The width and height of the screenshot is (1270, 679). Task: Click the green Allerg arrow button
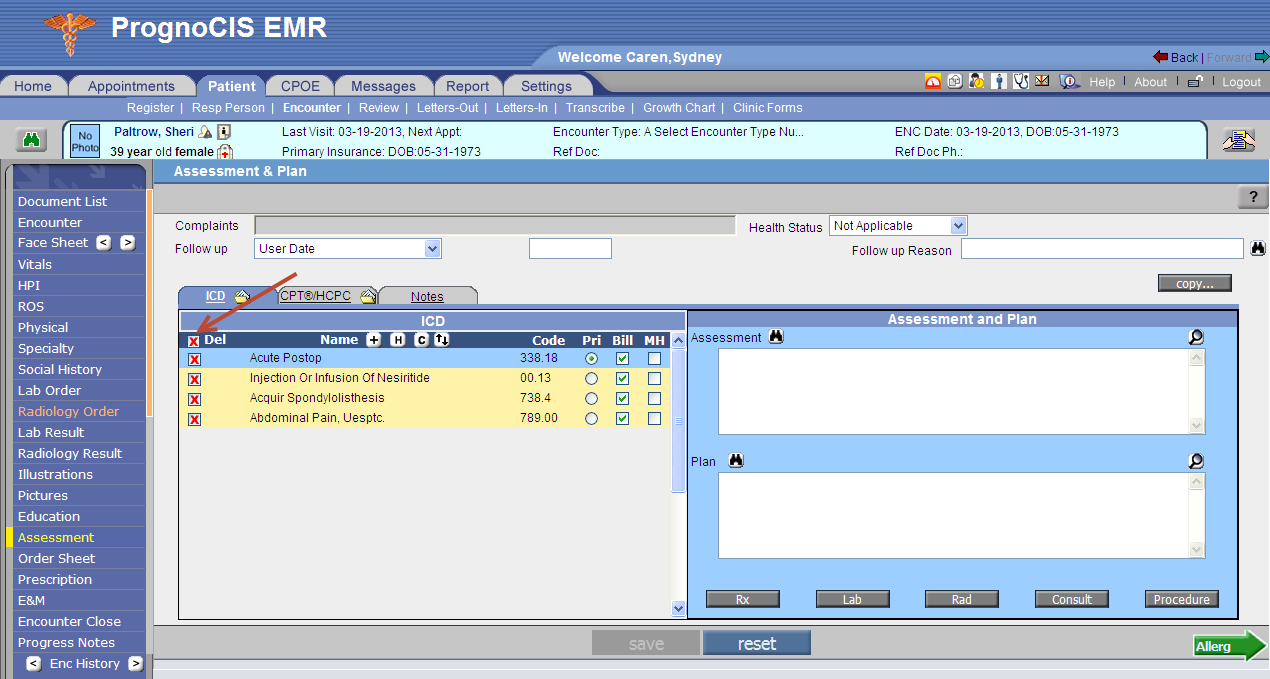(1230, 646)
